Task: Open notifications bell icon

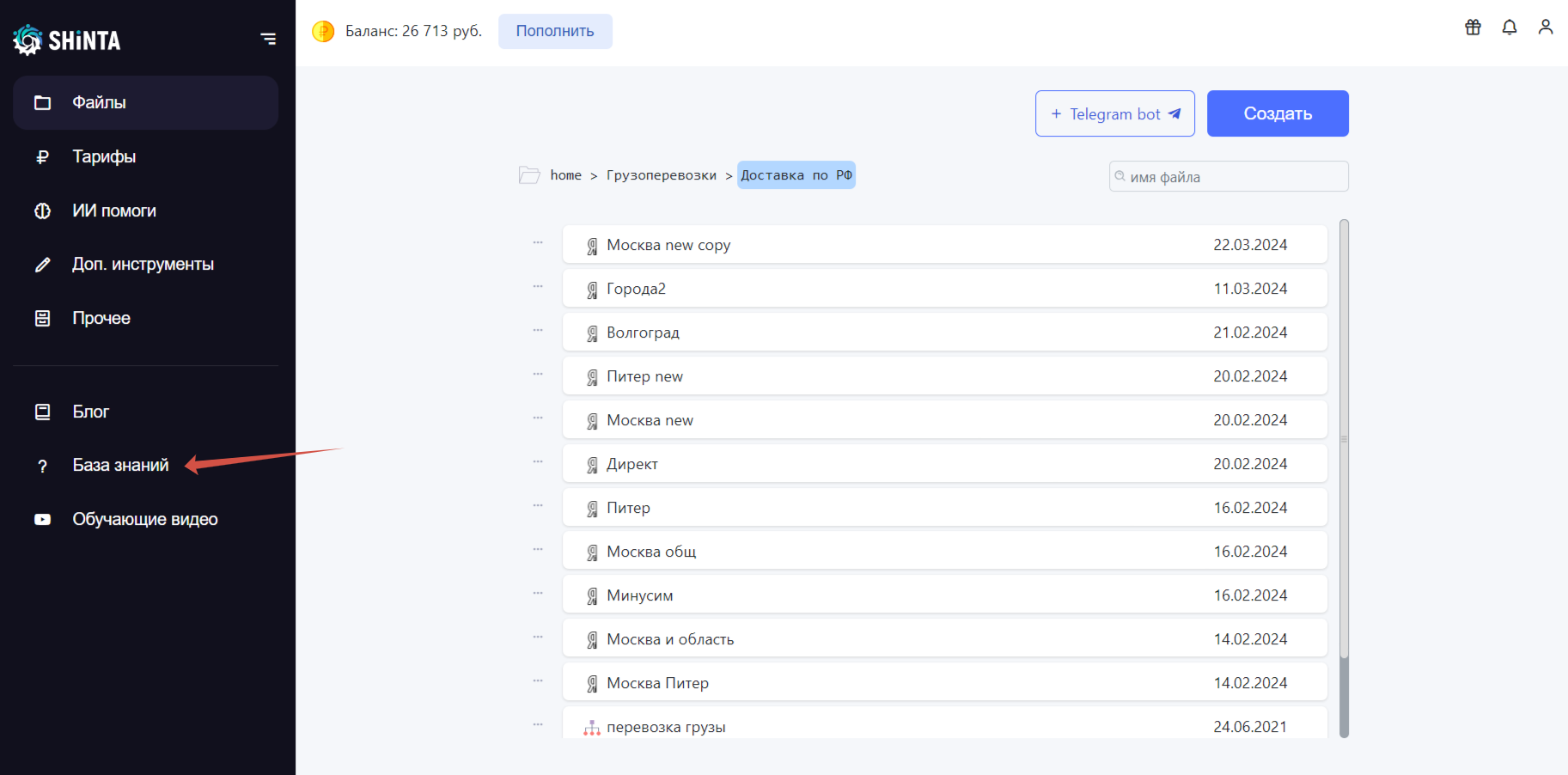Action: tap(1510, 27)
